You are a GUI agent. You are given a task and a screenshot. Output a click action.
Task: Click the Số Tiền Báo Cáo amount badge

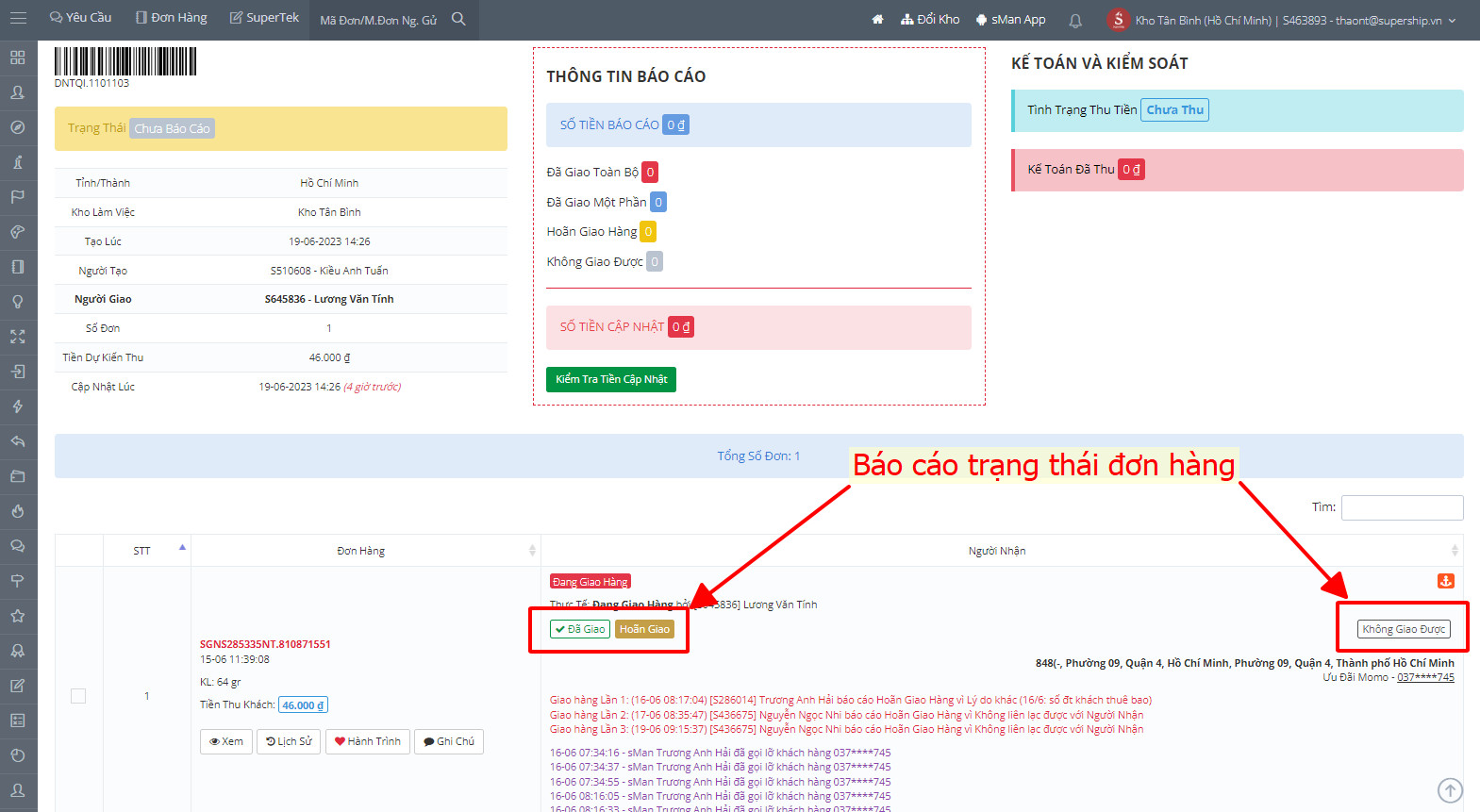tap(675, 124)
